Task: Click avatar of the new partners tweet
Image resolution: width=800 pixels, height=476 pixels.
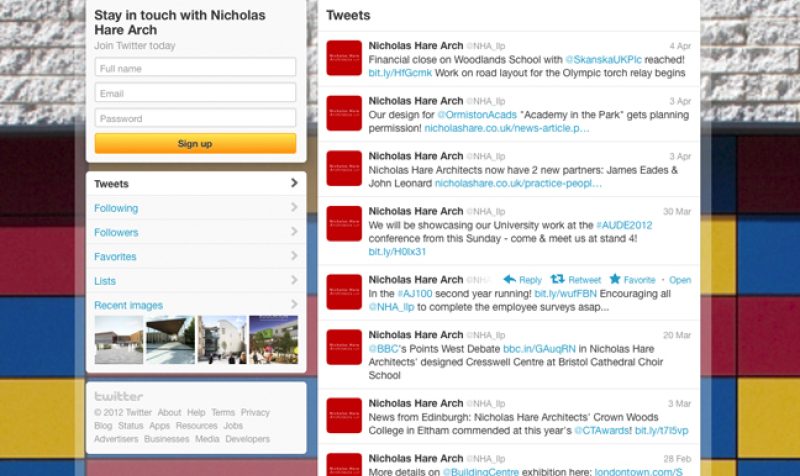Action: coord(344,168)
